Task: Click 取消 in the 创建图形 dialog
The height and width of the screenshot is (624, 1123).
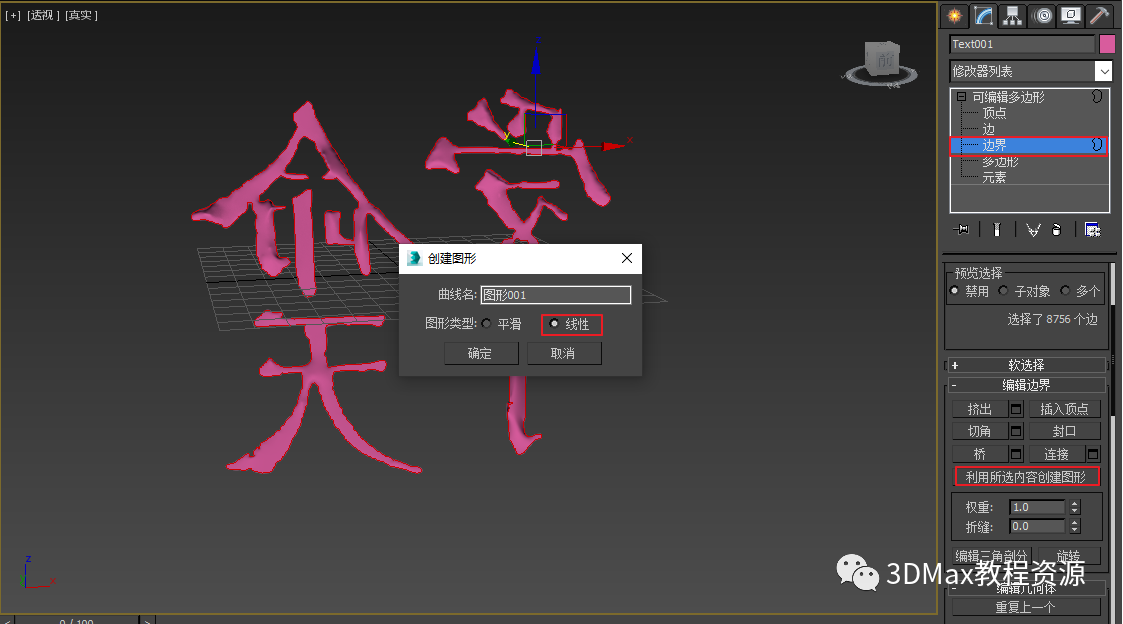Action: (x=564, y=353)
